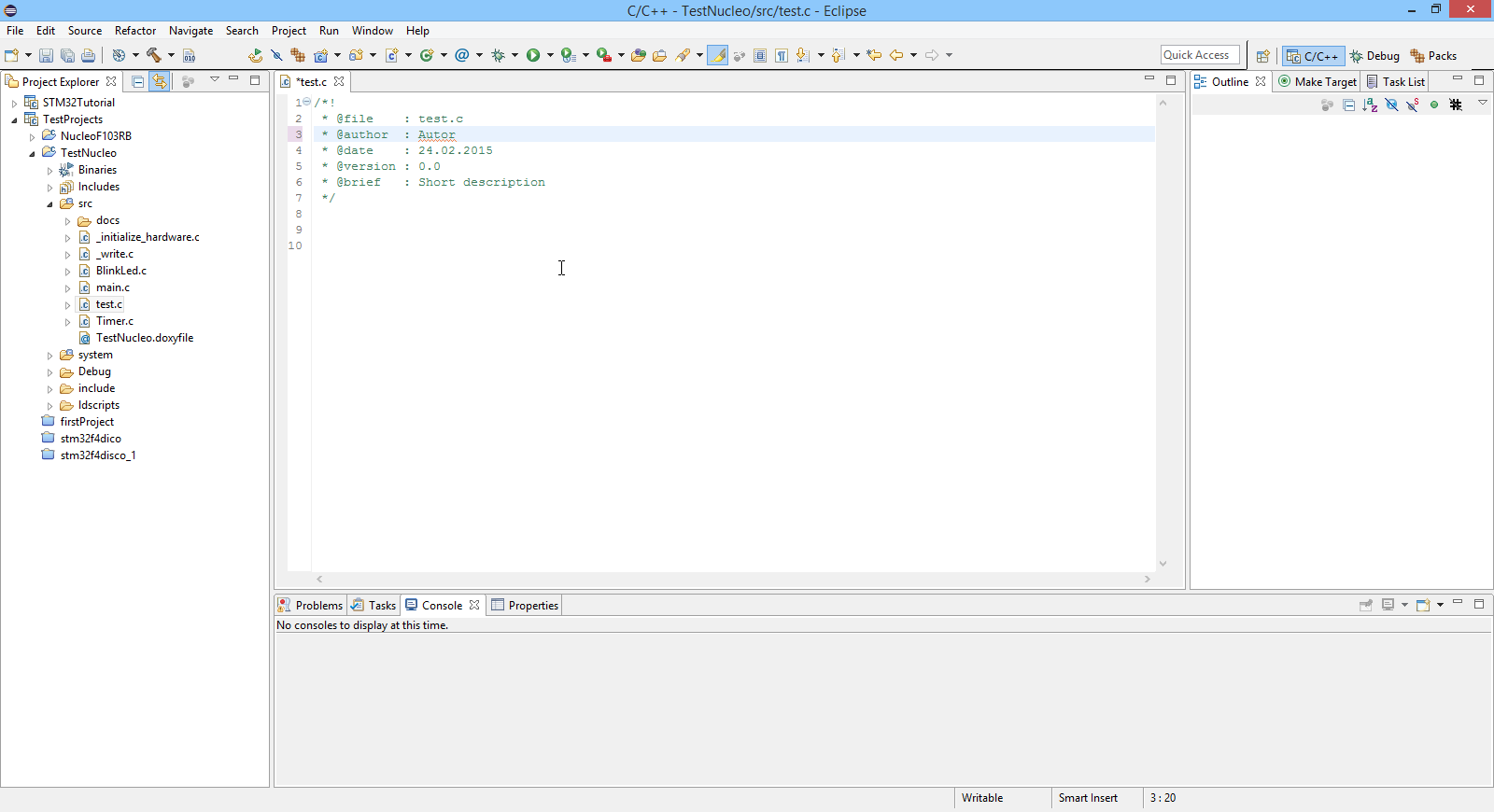The width and height of the screenshot is (1494, 812).
Task: Open the Refactor menu
Action: click(135, 31)
